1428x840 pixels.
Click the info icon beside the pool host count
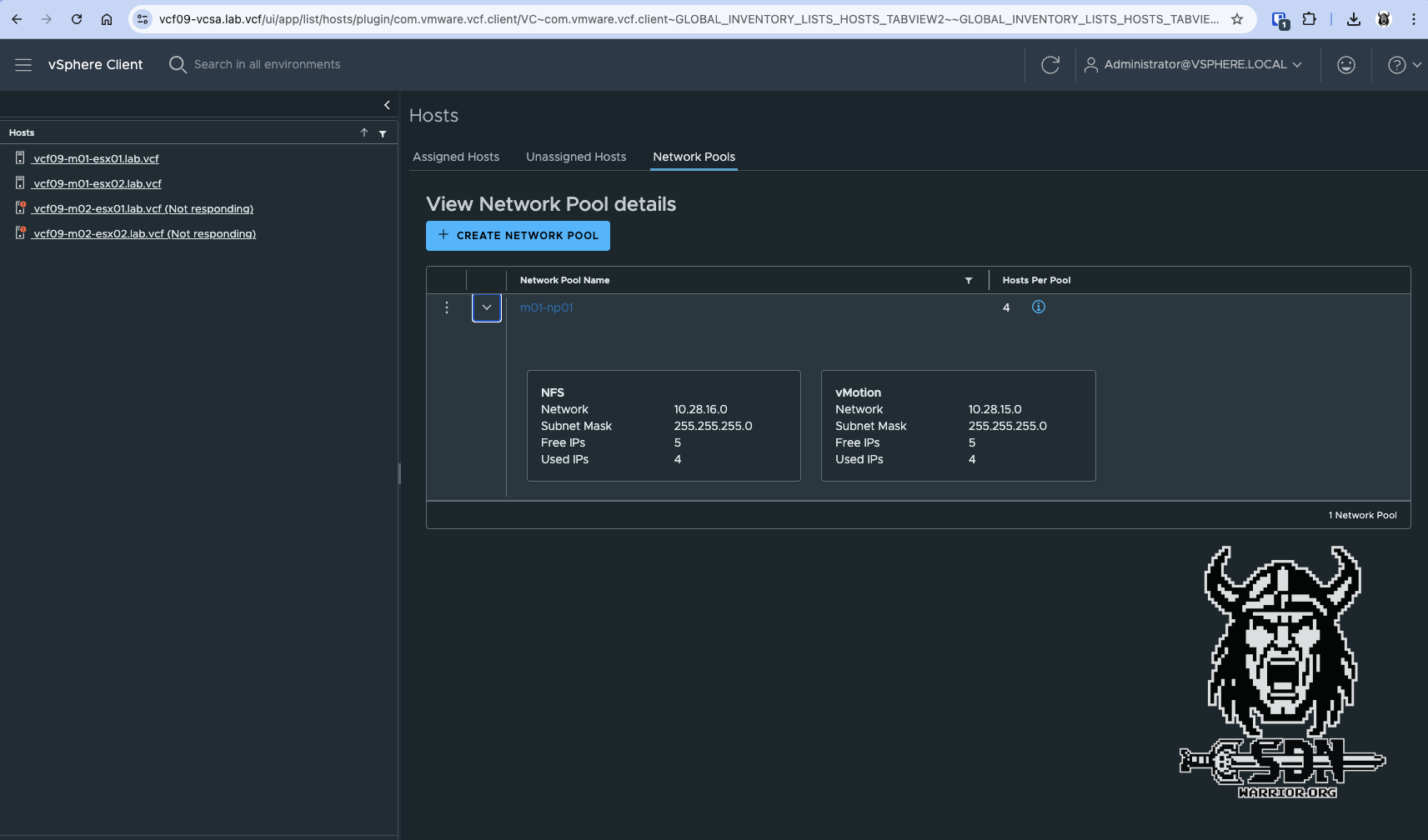coord(1038,307)
